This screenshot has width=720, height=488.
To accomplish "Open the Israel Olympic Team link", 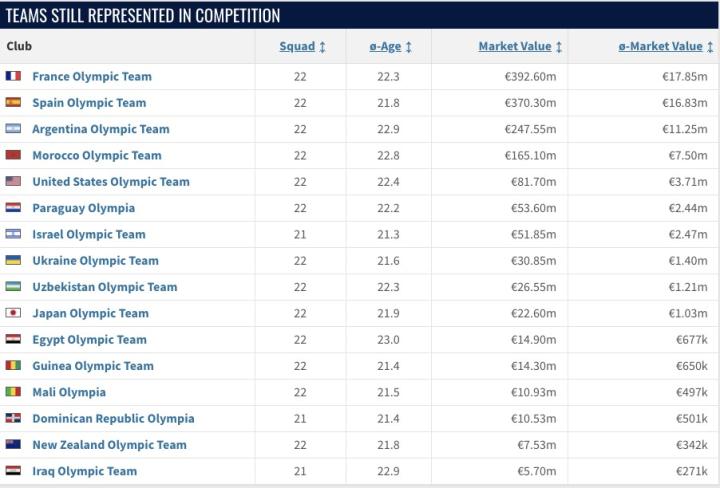I will (x=89, y=234).
